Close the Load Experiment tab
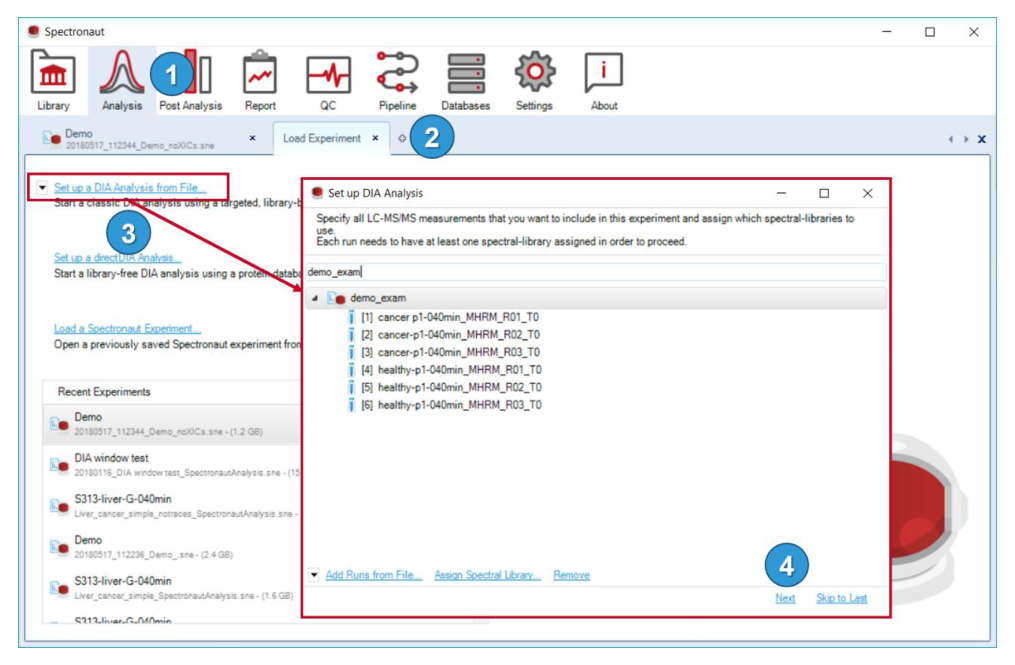The width and height of the screenshot is (1015, 665). coord(375,138)
